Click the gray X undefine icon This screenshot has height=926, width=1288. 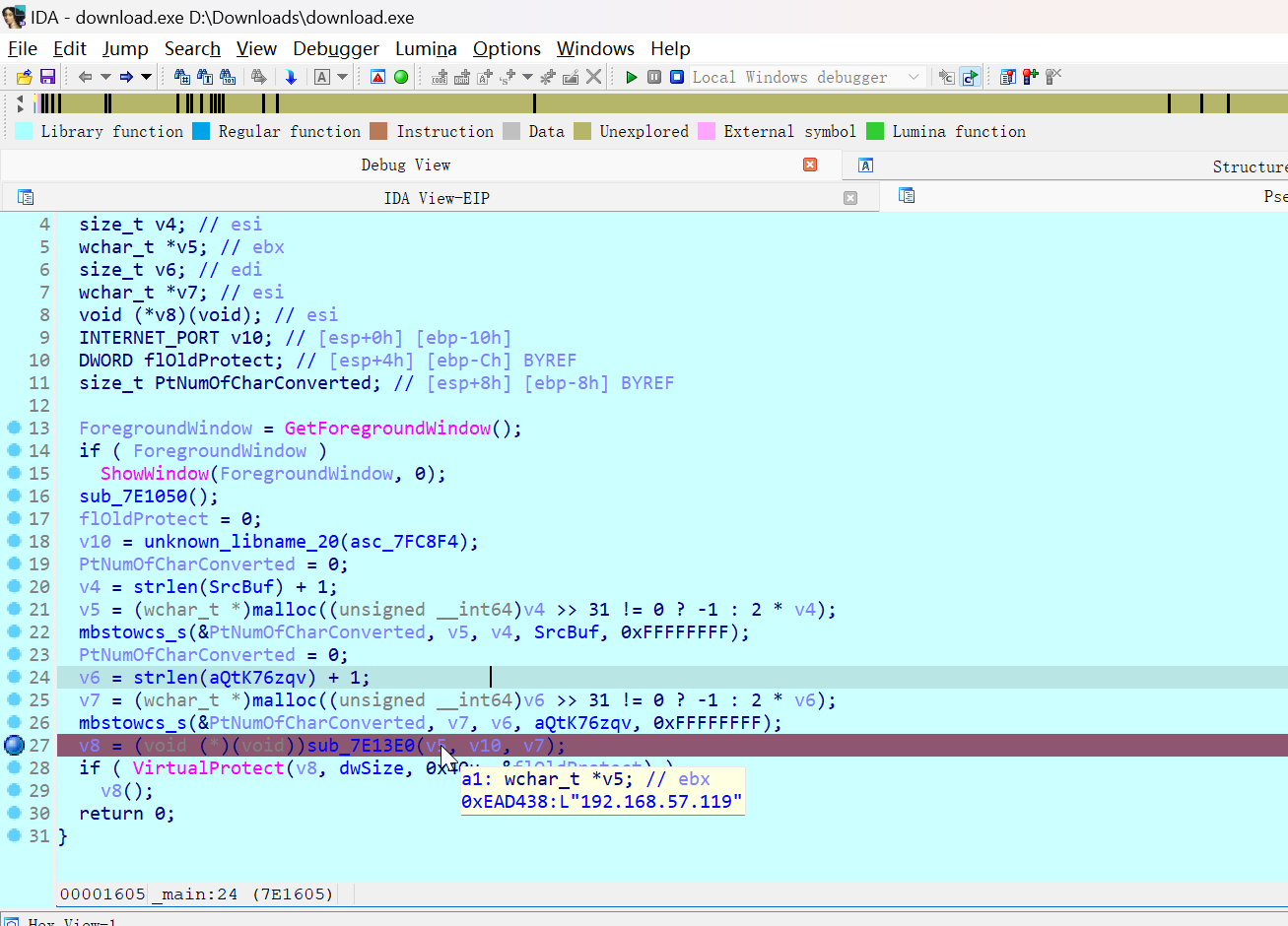(x=593, y=77)
